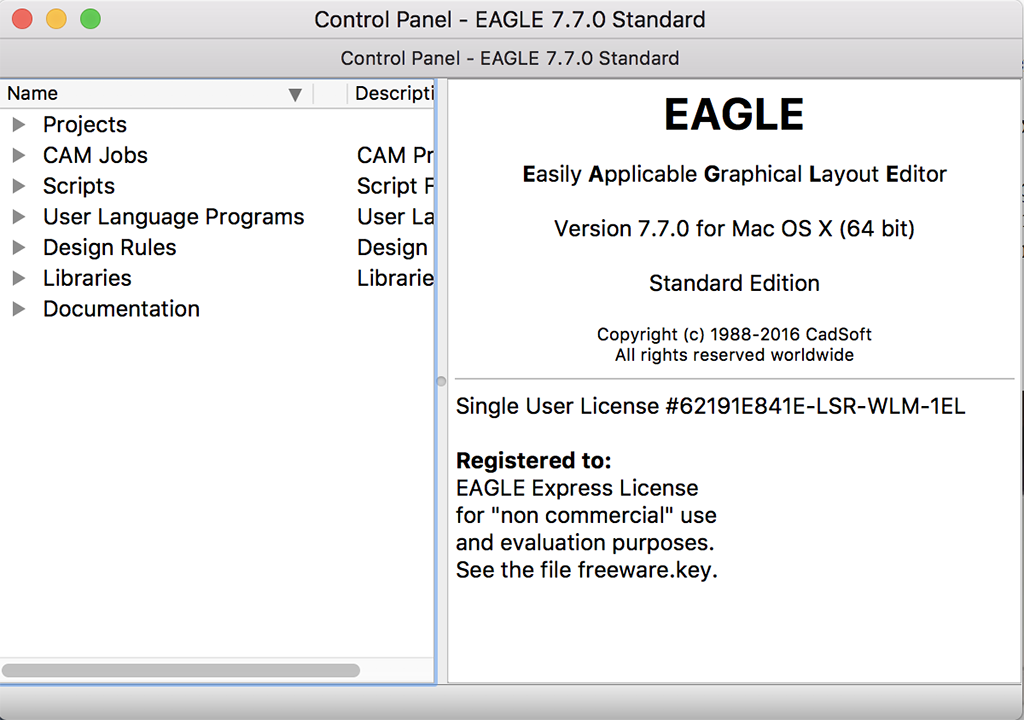
Task: Expand the User Language Programs triangle
Action: tap(19, 216)
